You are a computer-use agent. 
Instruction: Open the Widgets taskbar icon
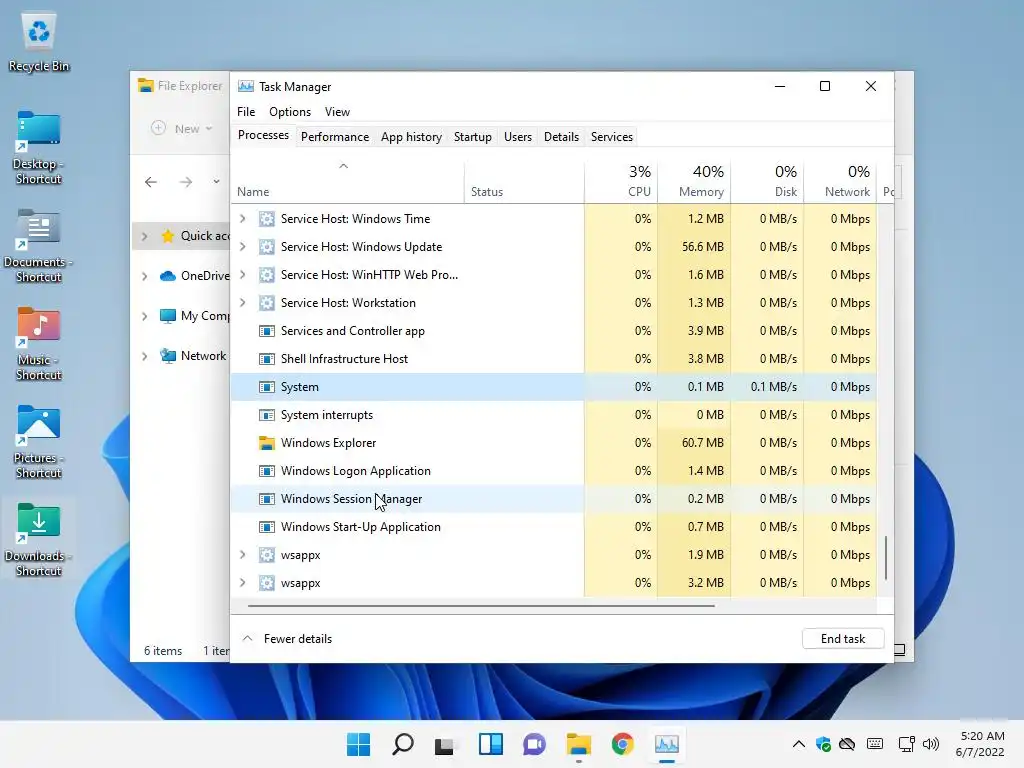tap(490, 744)
